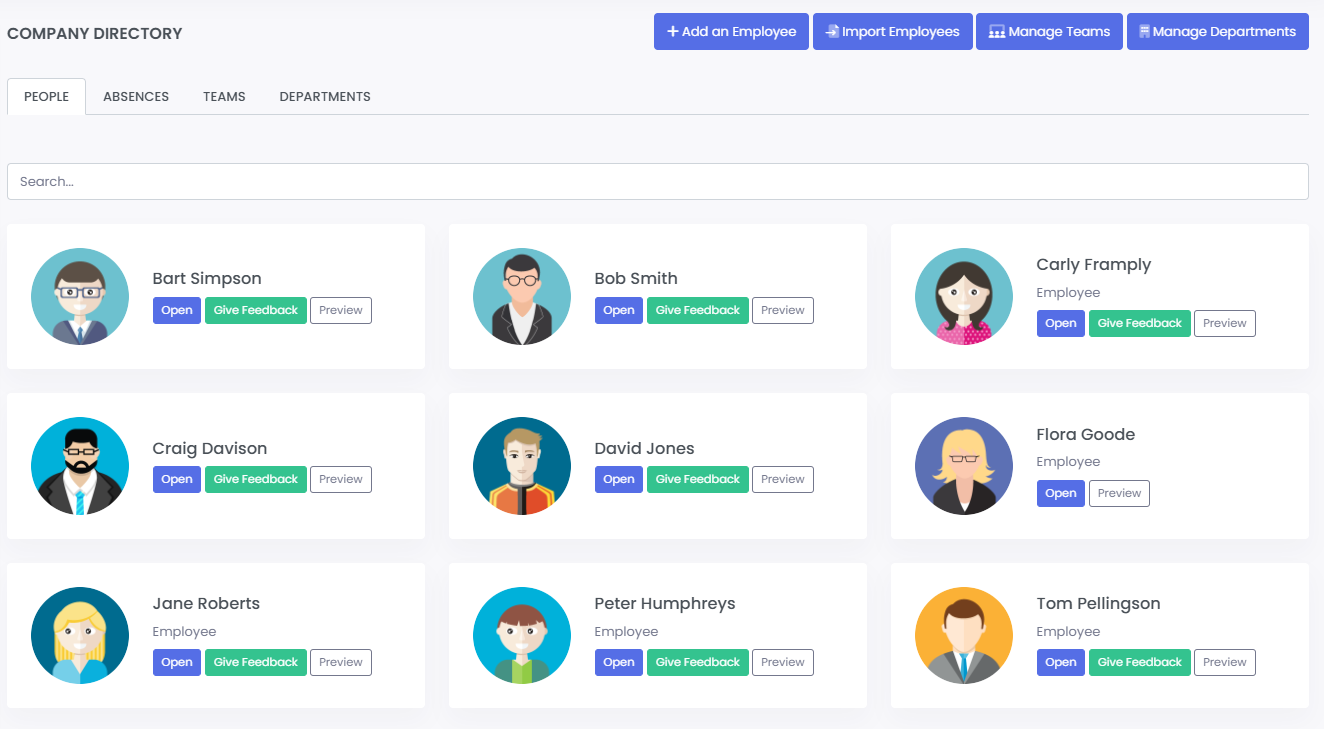Click the people icon on Manage Teams button

tap(996, 31)
